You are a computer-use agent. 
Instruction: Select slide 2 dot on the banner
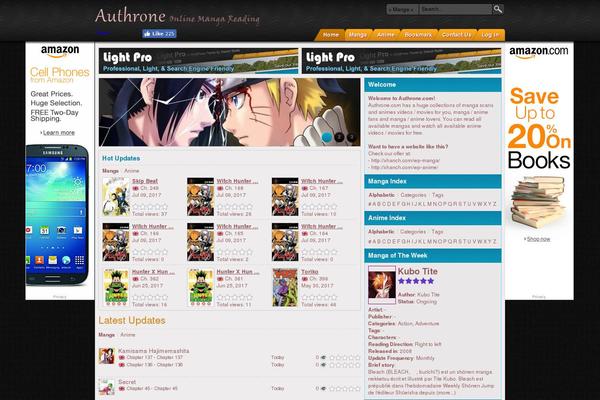(x=339, y=137)
